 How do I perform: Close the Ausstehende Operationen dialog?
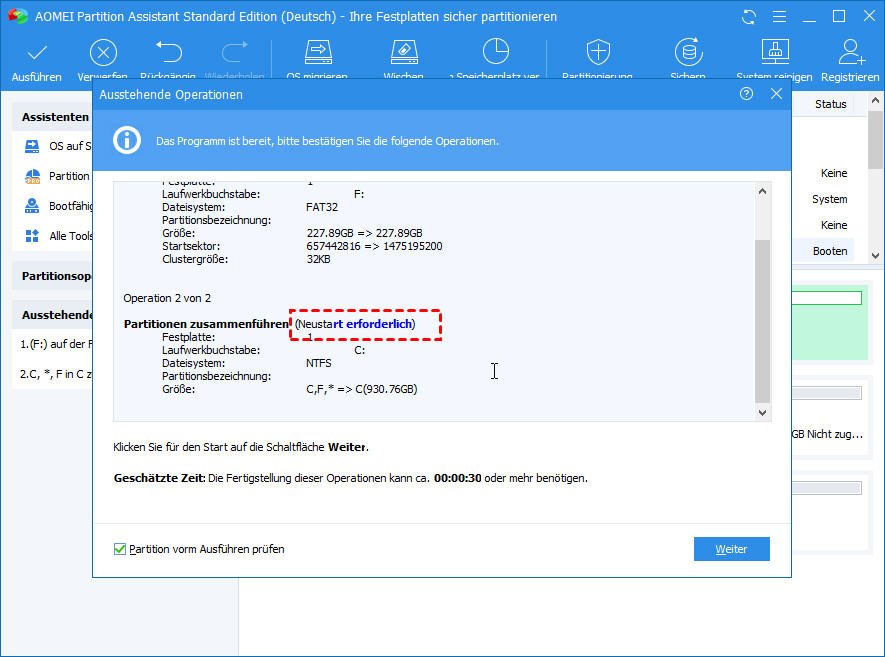[x=777, y=94]
